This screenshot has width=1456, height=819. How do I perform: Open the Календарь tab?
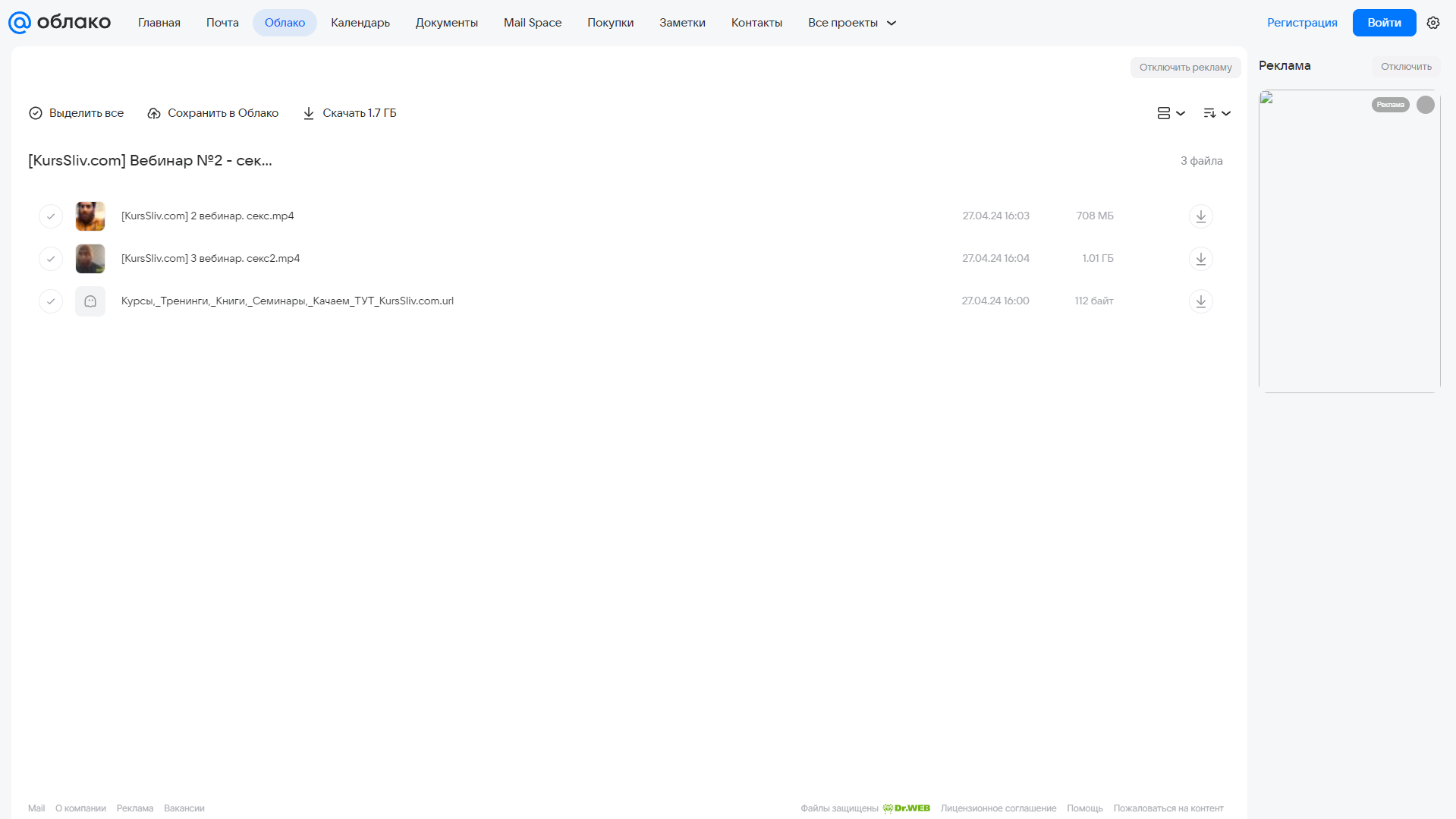click(x=360, y=23)
